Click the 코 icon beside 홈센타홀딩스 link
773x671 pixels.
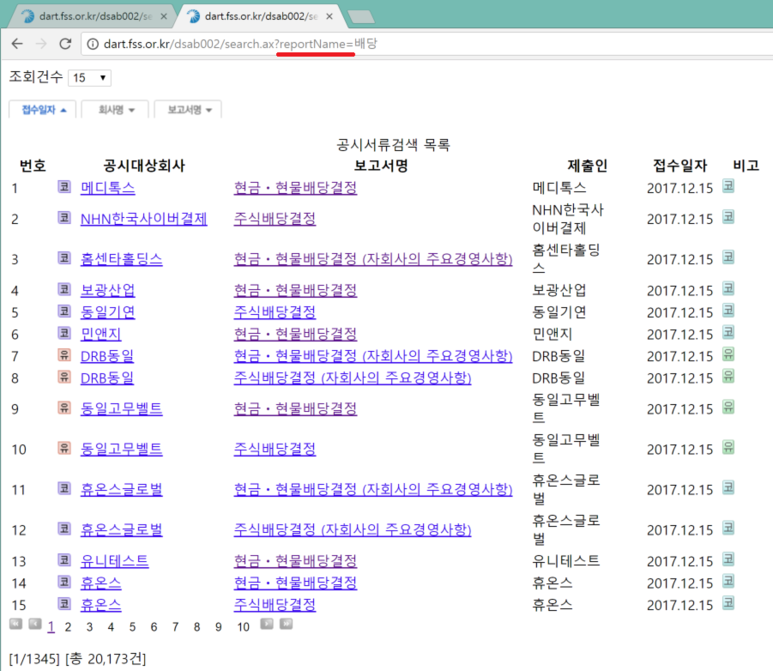coord(64,258)
